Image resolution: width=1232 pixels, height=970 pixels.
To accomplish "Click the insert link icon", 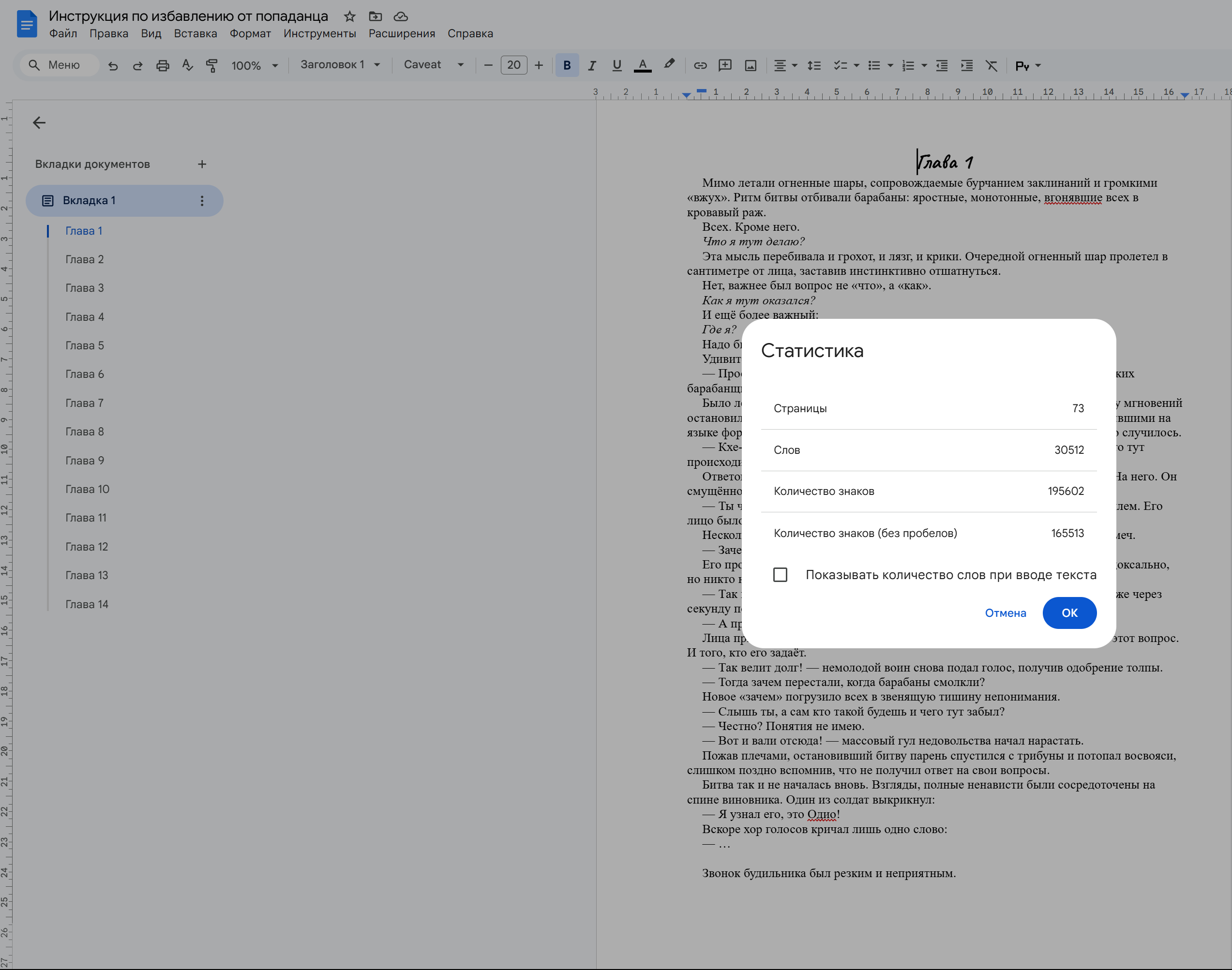I will [700, 66].
